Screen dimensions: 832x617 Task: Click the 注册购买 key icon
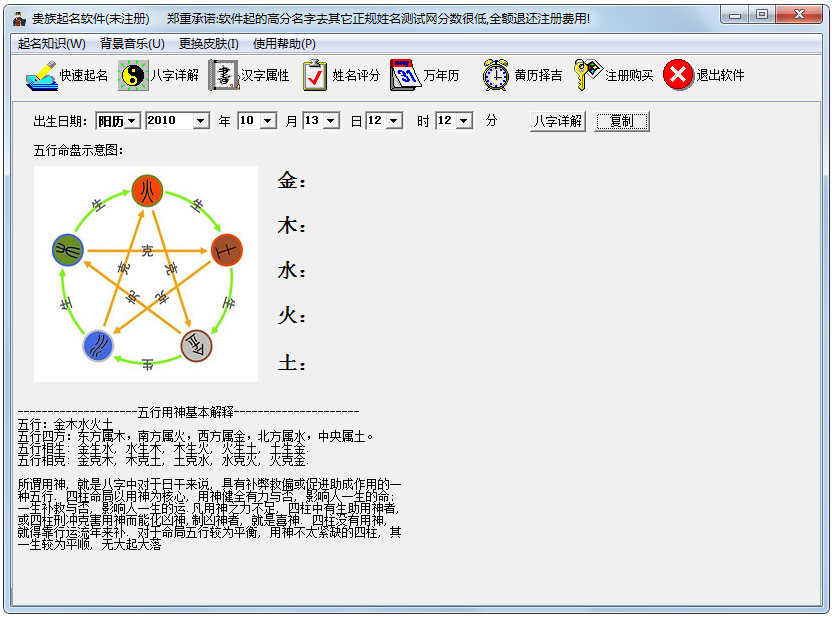(x=588, y=75)
